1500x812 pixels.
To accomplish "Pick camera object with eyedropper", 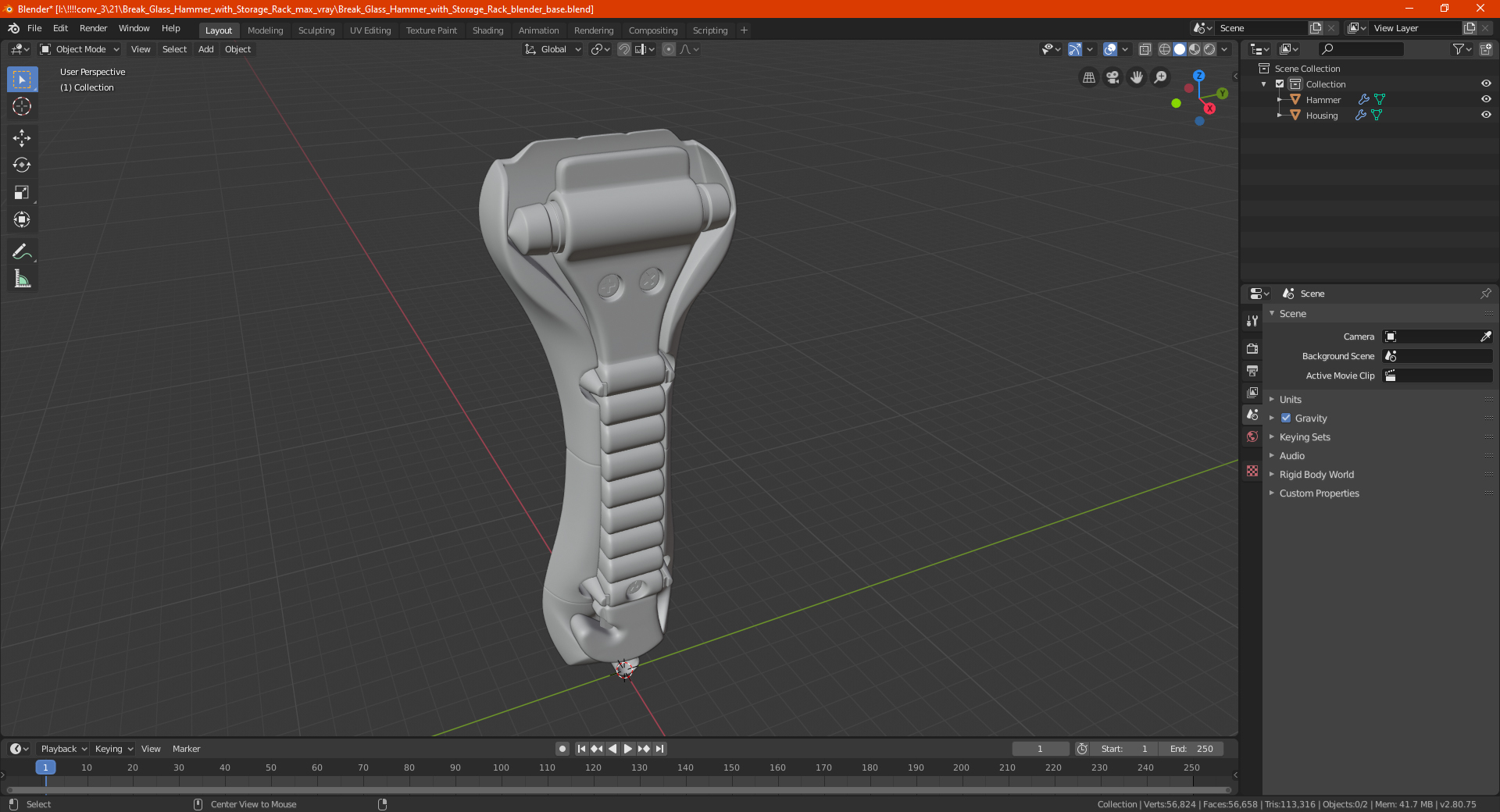I will coord(1485,337).
